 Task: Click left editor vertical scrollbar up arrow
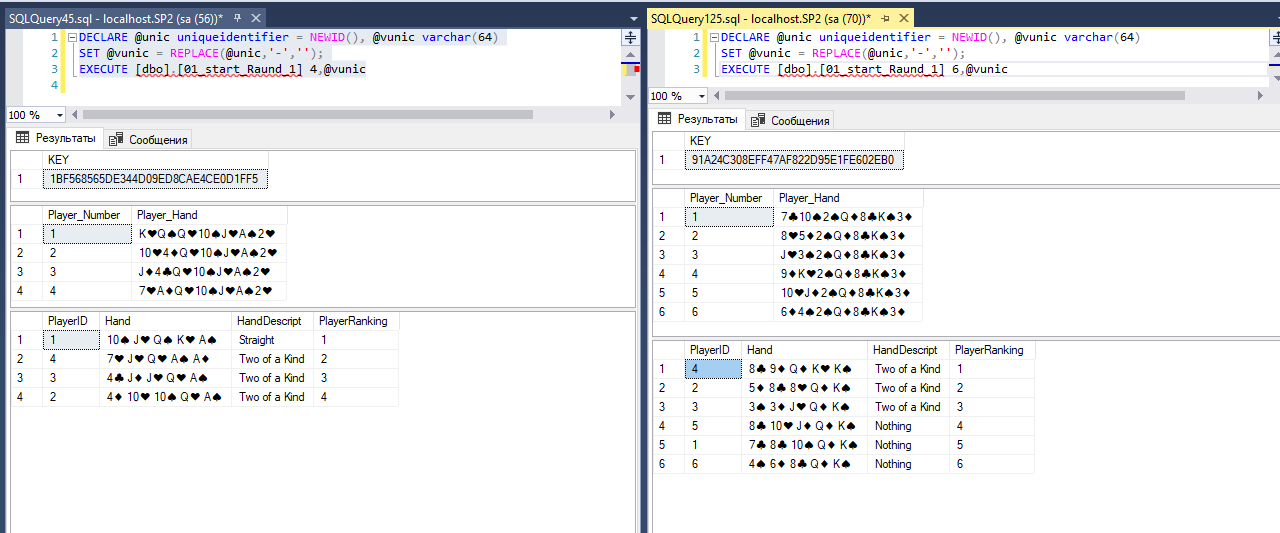(630, 52)
